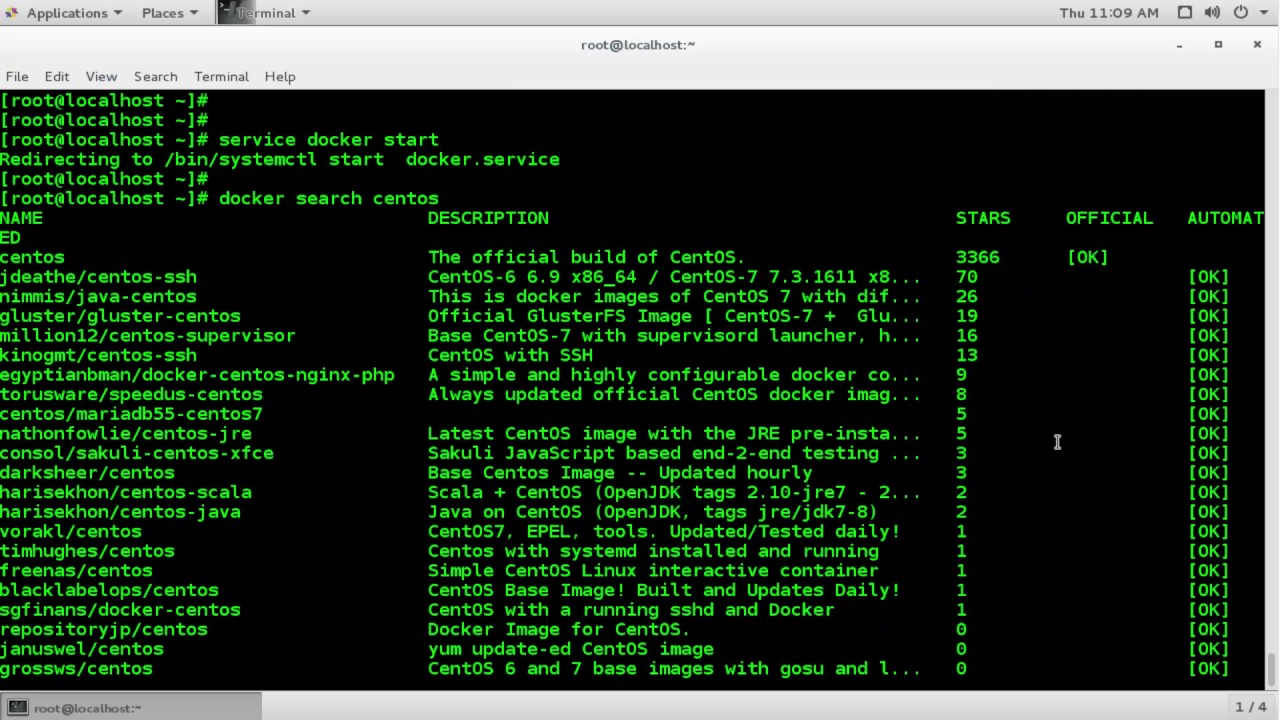Click 'blacklabelops/centos' entry
The image size is (1280, 720).
point(109,590)
